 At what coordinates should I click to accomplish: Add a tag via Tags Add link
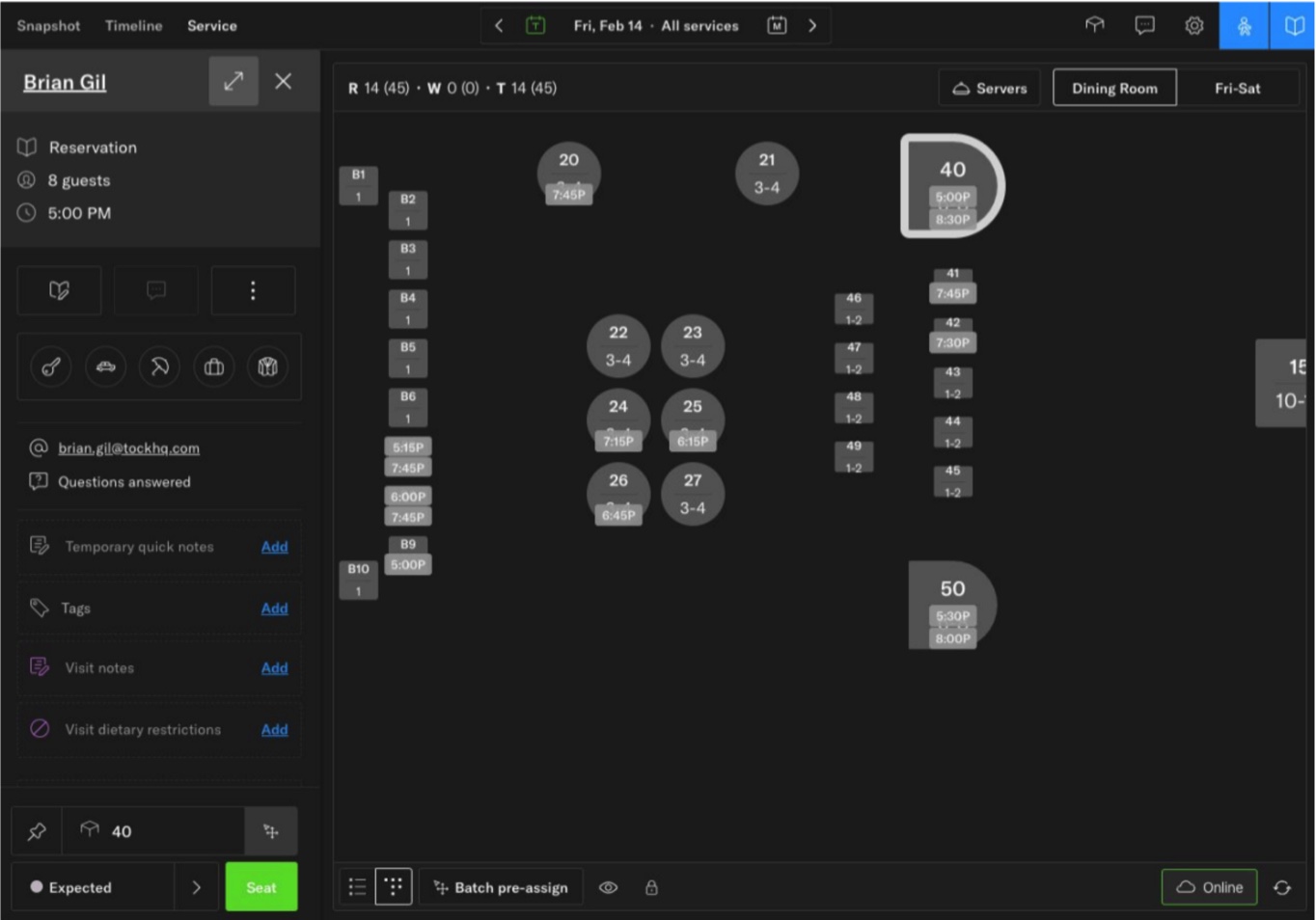(x=274, y=609)
